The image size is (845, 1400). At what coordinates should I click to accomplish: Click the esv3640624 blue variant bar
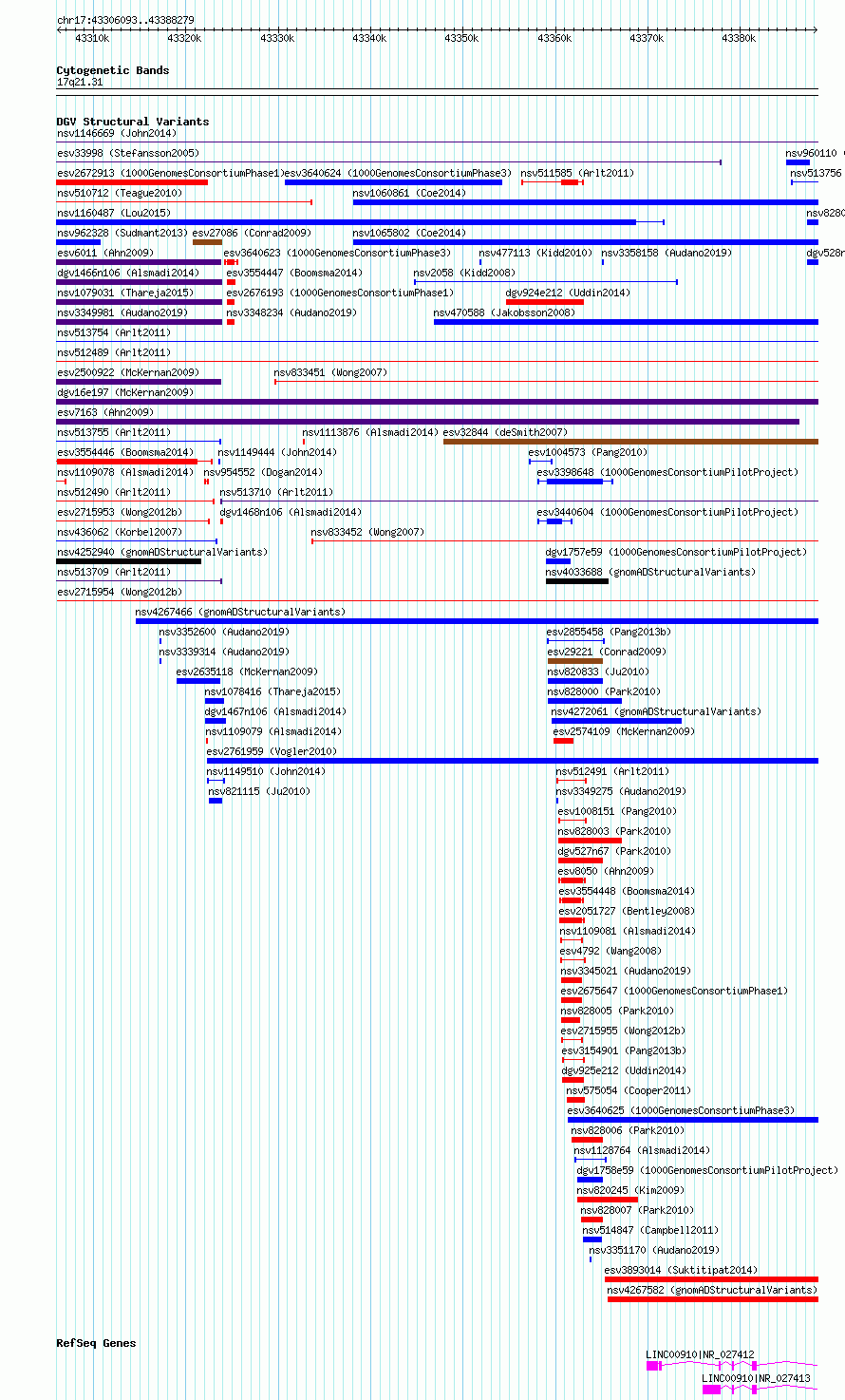click(393, 182)
